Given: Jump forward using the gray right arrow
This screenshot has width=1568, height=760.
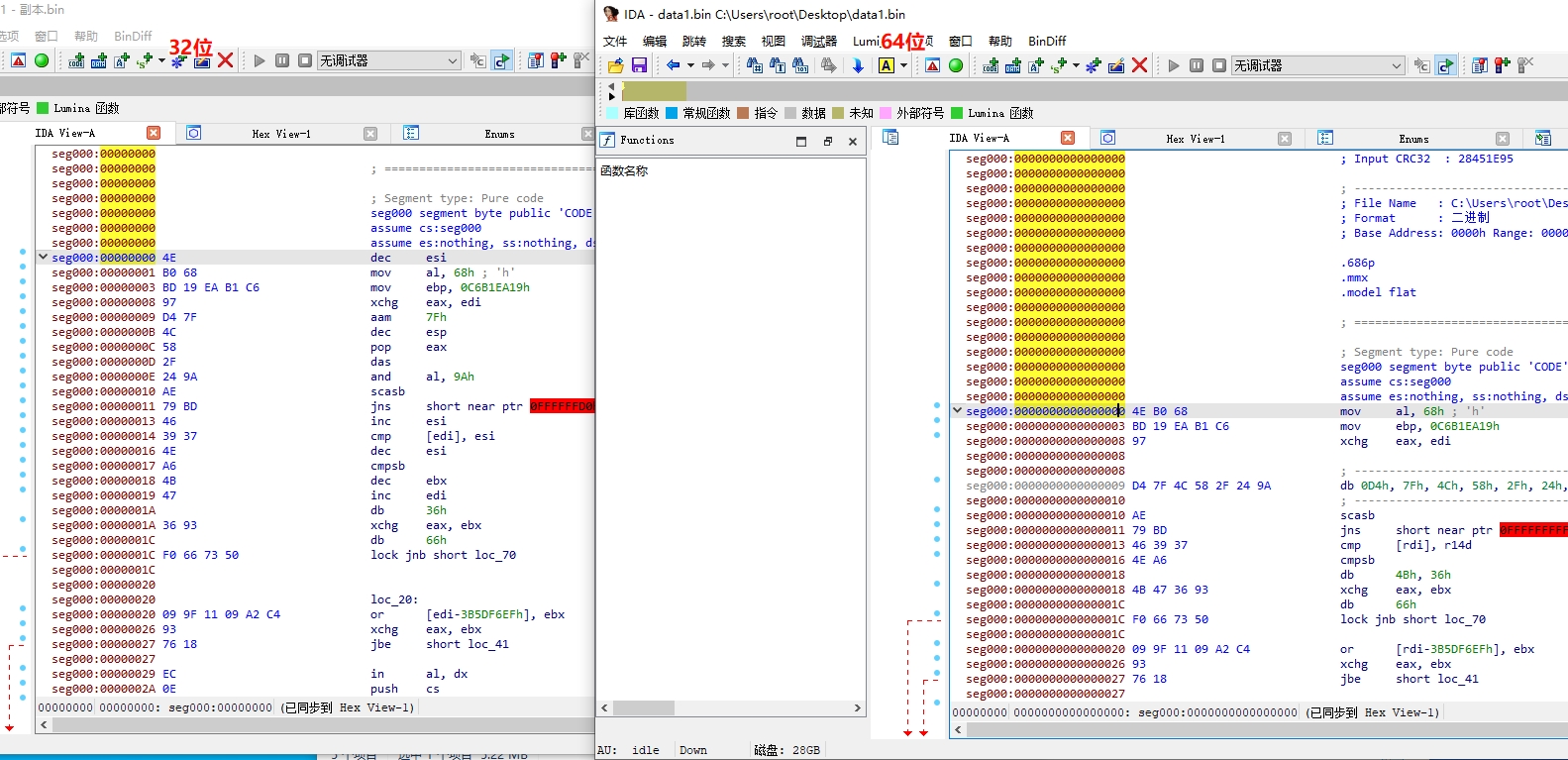Looking at the screenshot, I should tap(708, 65).
